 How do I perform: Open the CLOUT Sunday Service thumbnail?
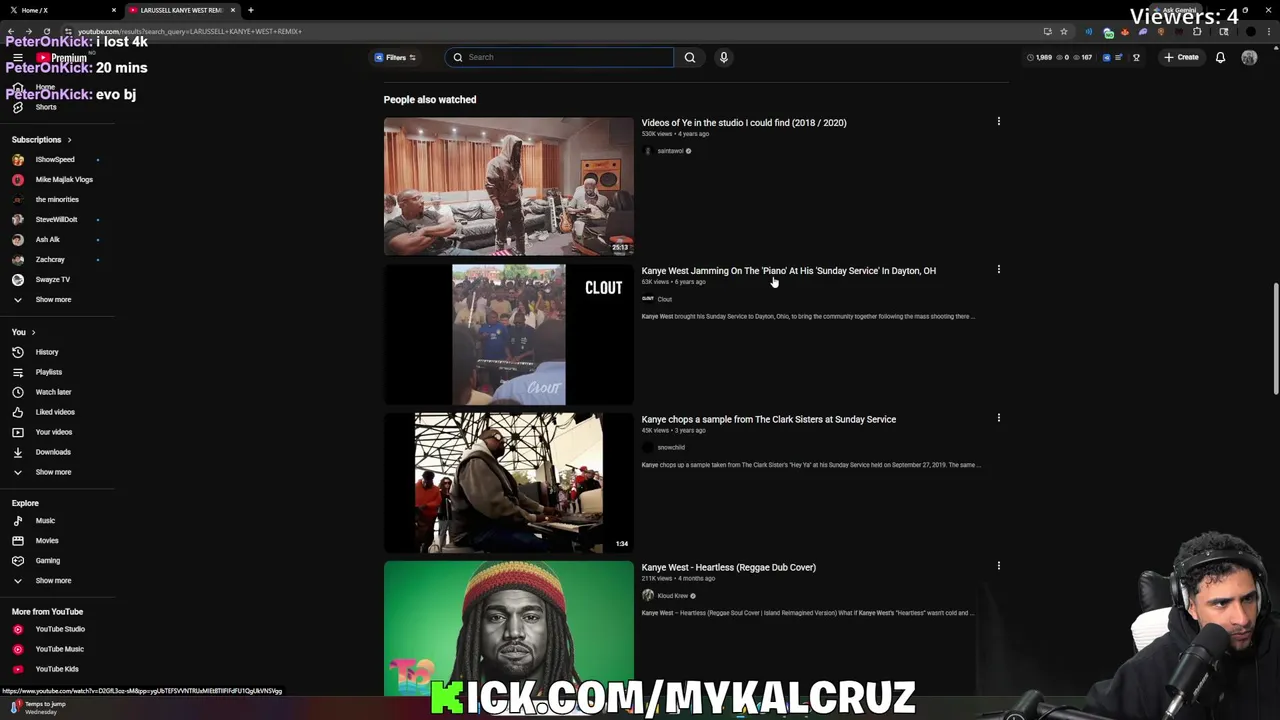(508, 335)
